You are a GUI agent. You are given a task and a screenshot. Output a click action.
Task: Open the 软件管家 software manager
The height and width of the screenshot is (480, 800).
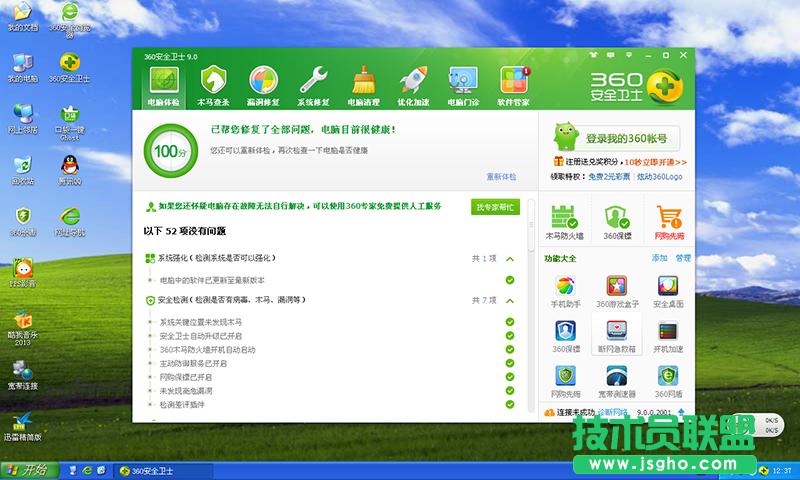[x=513, y=86]
